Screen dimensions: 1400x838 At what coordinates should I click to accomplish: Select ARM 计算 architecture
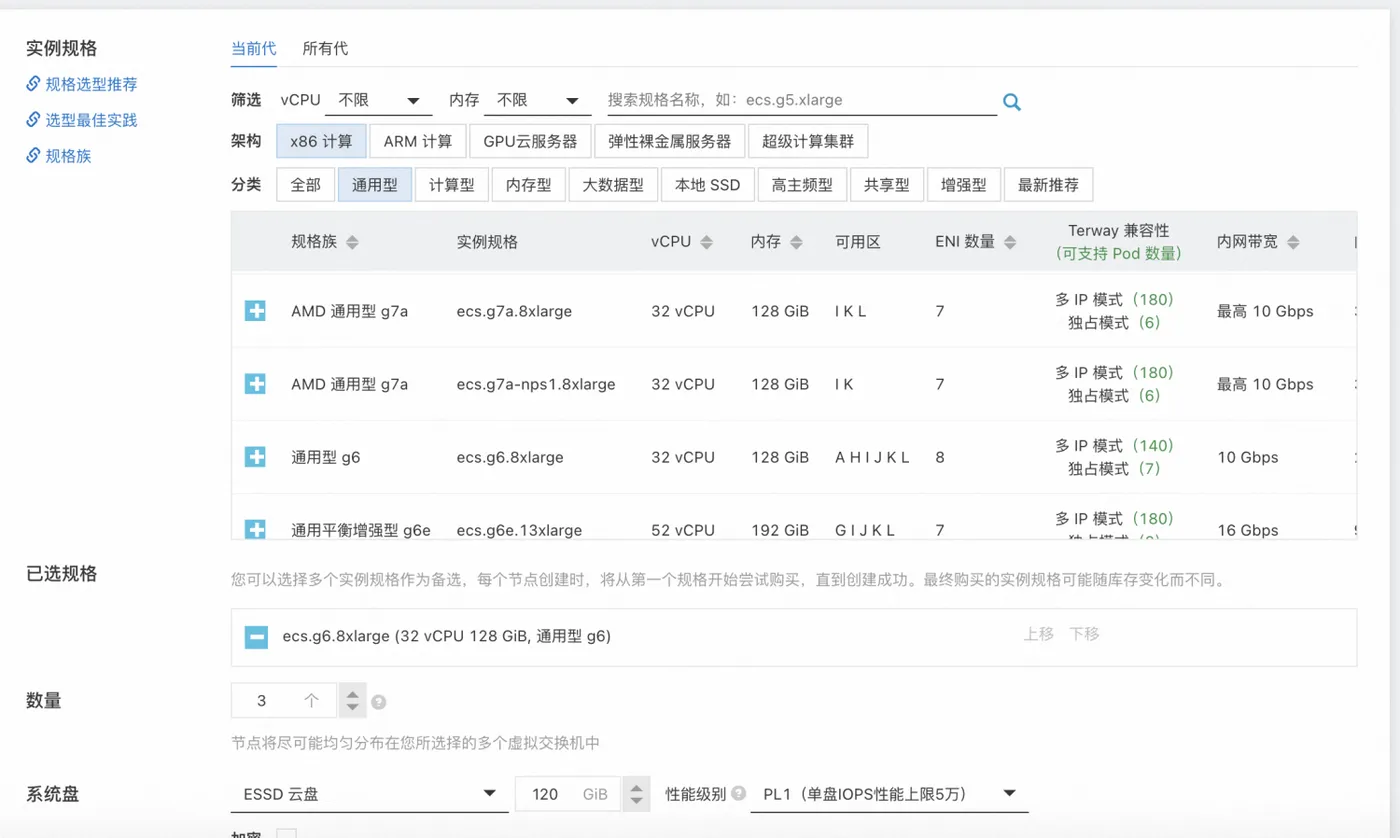(418, 141)
